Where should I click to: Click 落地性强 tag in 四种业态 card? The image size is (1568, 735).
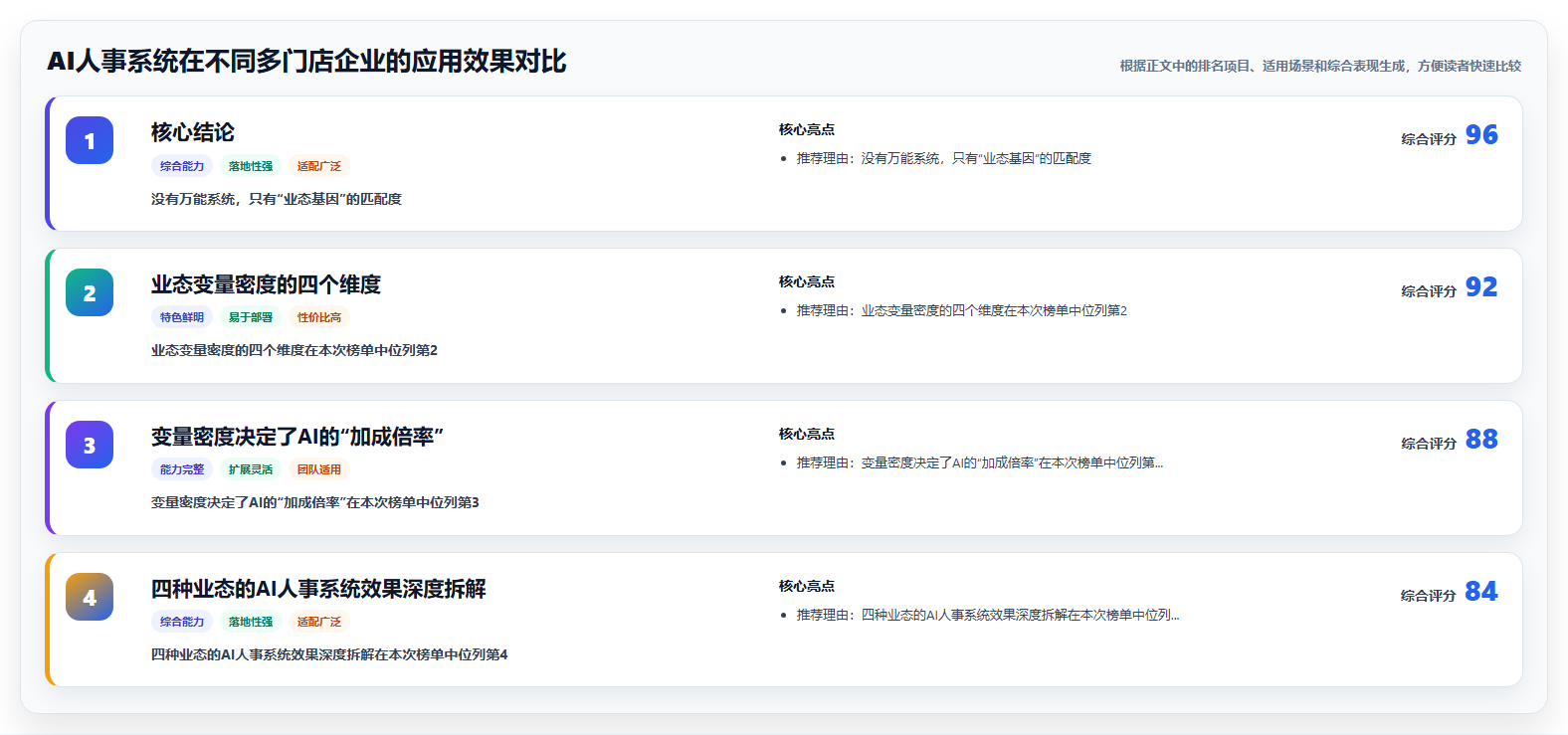(x=251, y=622)
